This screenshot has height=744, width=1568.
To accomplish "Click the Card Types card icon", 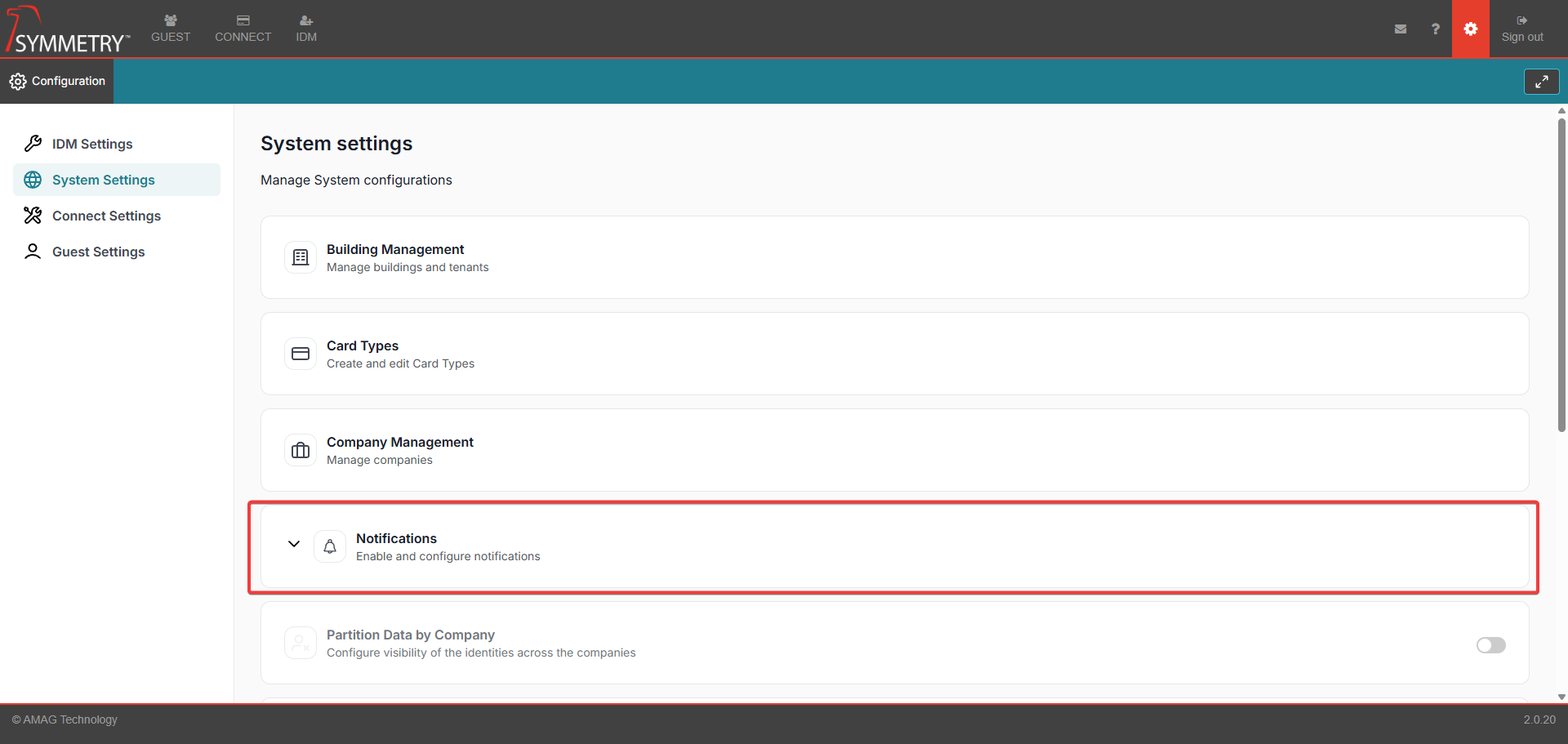I will [x=301, y=354].
